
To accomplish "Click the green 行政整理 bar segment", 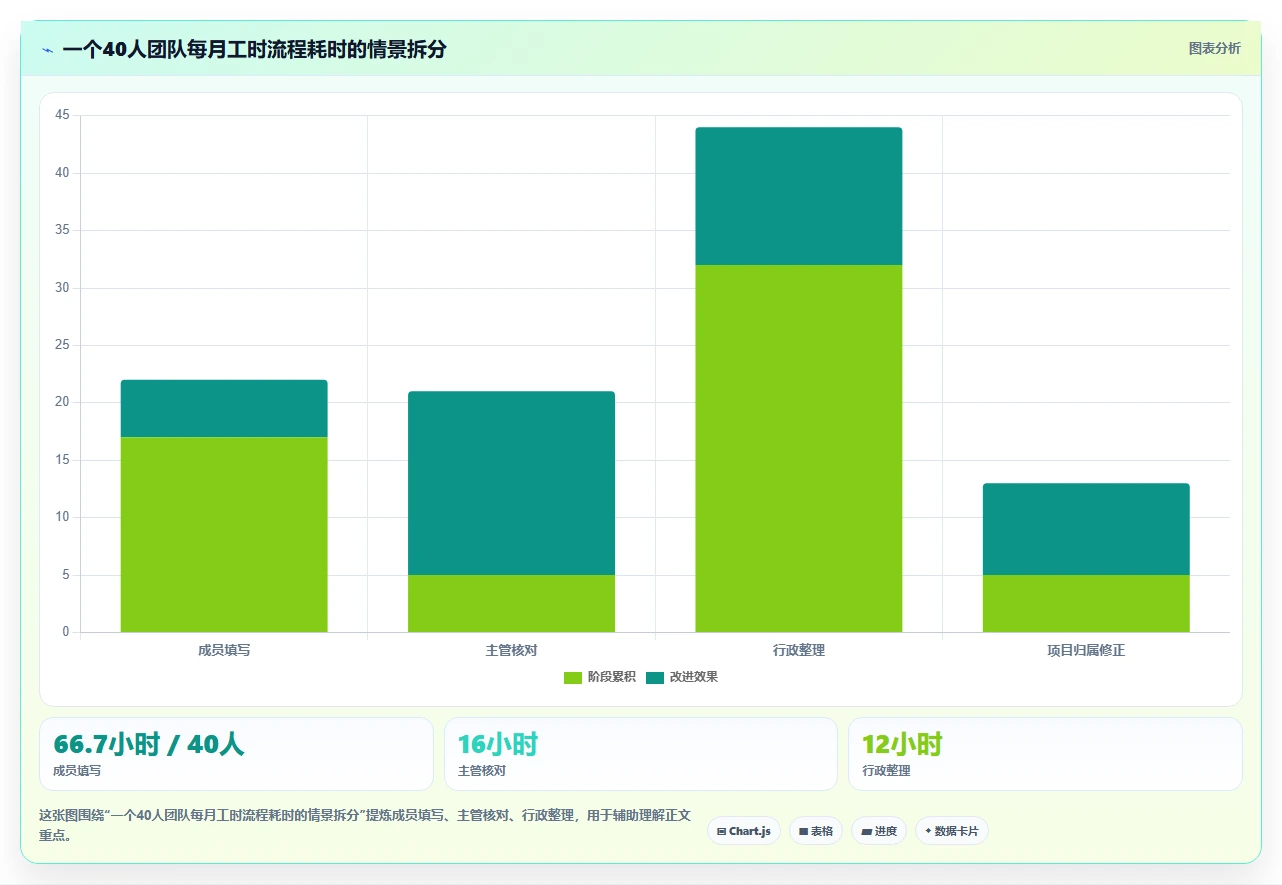I will pyautogui.click(x=799, y=449).
